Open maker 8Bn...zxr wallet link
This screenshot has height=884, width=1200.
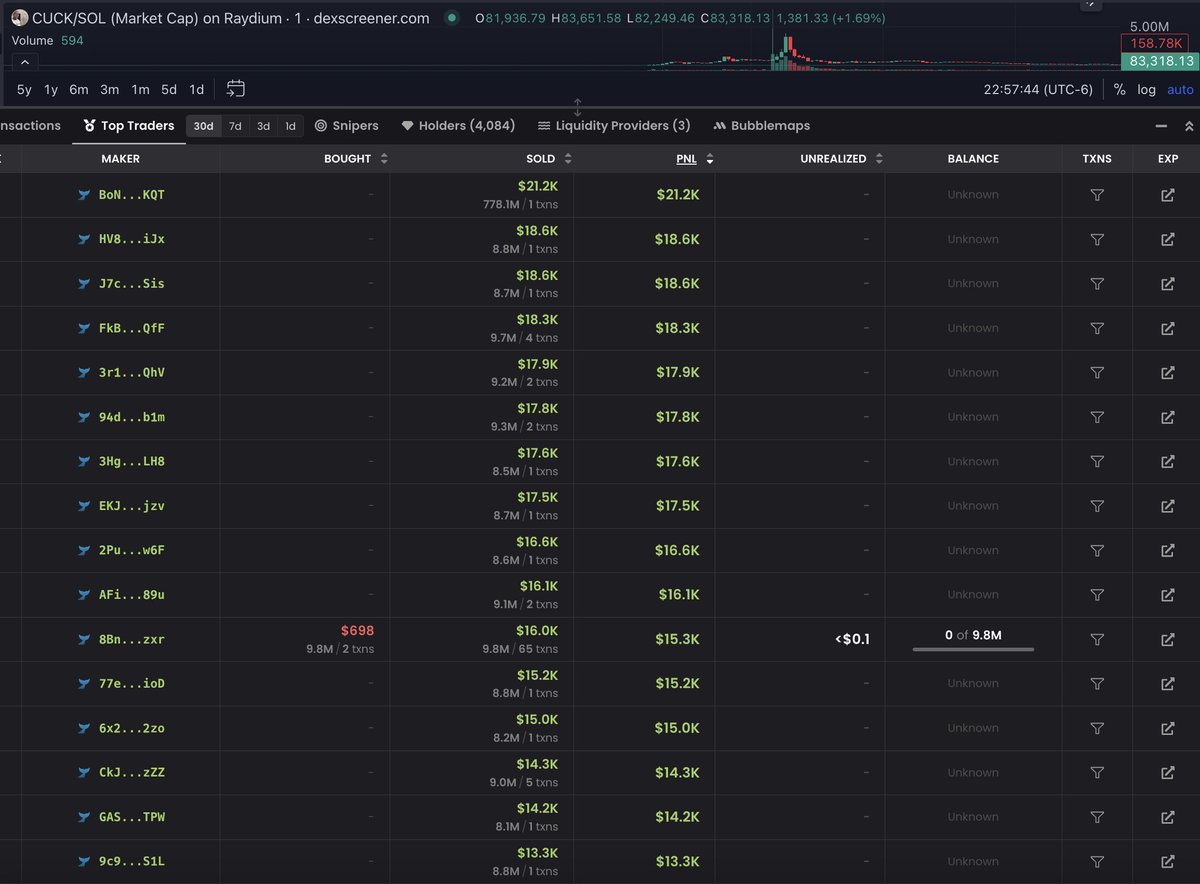pyautogui.click(x=132, y=639)
